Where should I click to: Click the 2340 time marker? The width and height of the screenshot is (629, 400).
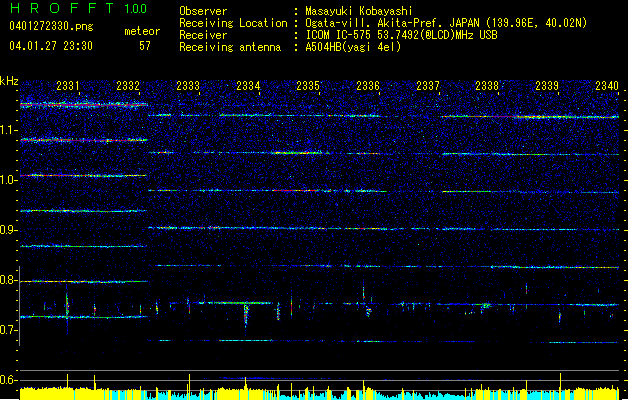point(607,85)
